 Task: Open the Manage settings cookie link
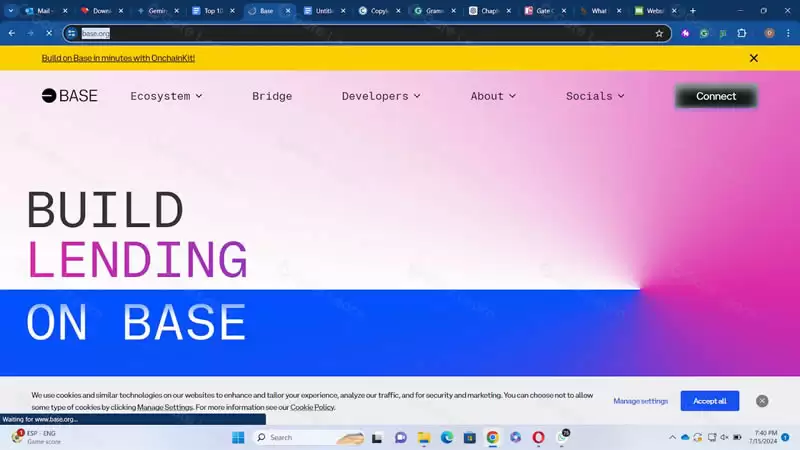click(640, 401)
